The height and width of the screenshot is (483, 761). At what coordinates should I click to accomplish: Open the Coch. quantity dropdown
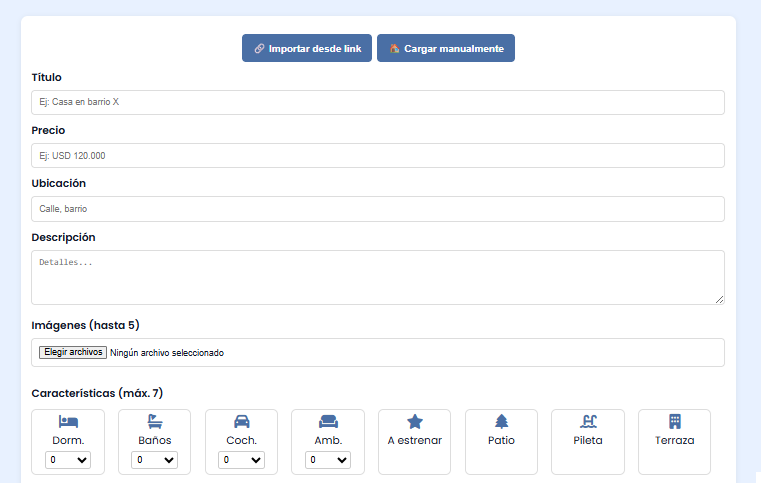tap(241, 460)
